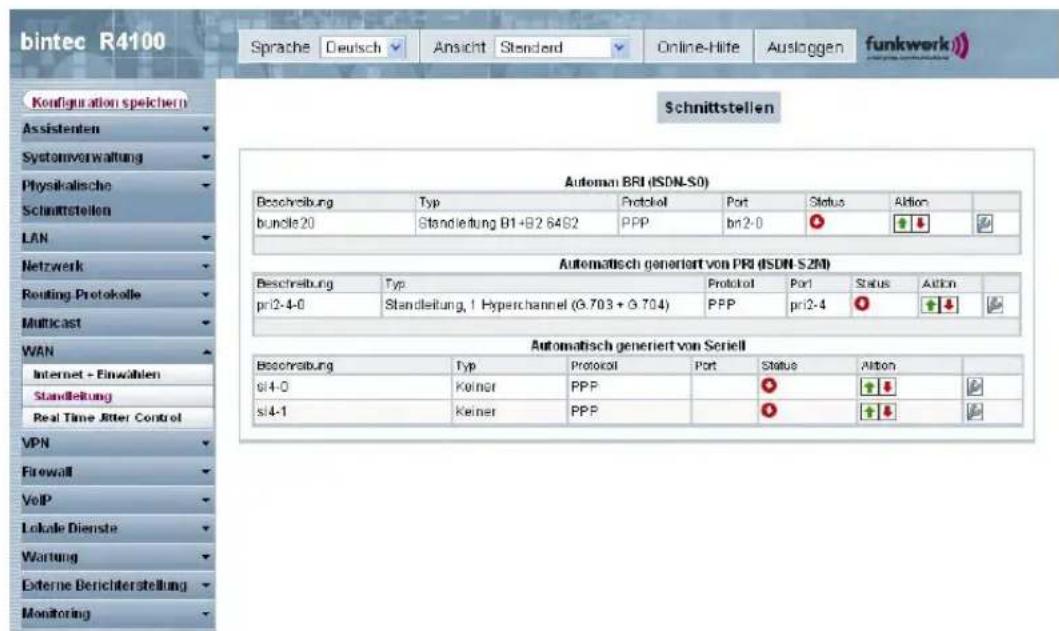The height and width of the screenshot is (631, 1059).
Task: Click green up arrow for pri2-4-0 row
Action: (931, 305)
